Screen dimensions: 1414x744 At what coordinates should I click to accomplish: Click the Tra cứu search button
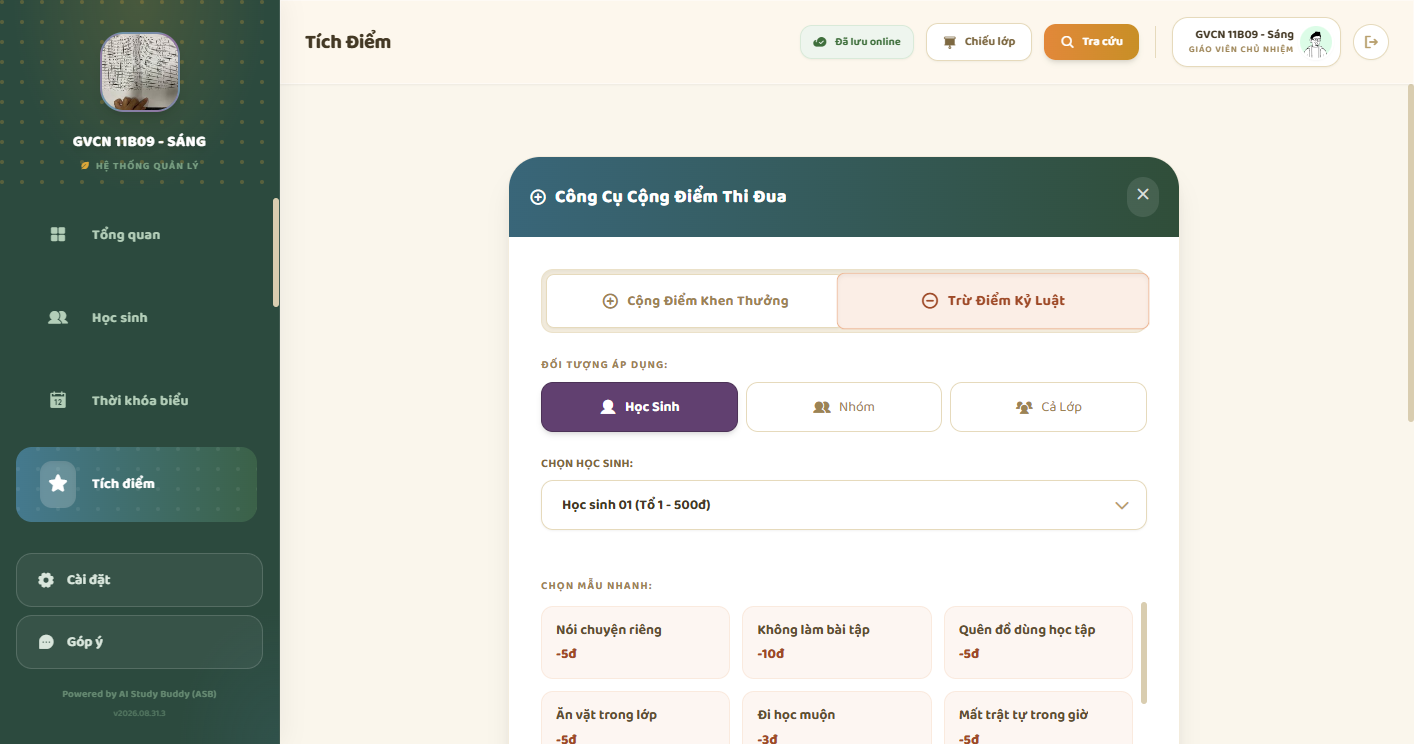[1091, 42]
